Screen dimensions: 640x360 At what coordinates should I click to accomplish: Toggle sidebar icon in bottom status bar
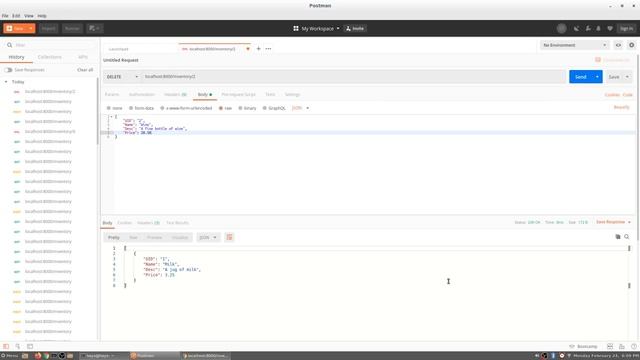pyautogui.click(x=6, y=346)
